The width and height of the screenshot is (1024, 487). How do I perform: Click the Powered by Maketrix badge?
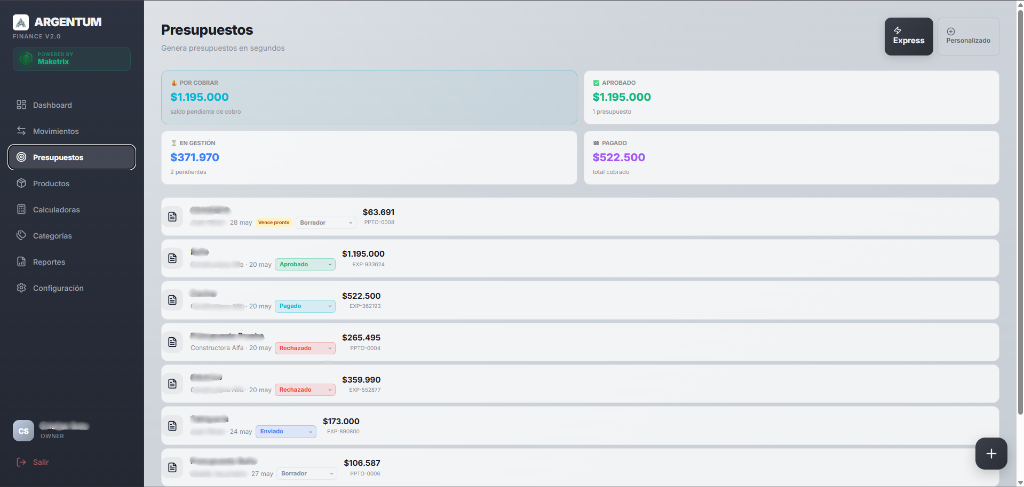(72, 59)
